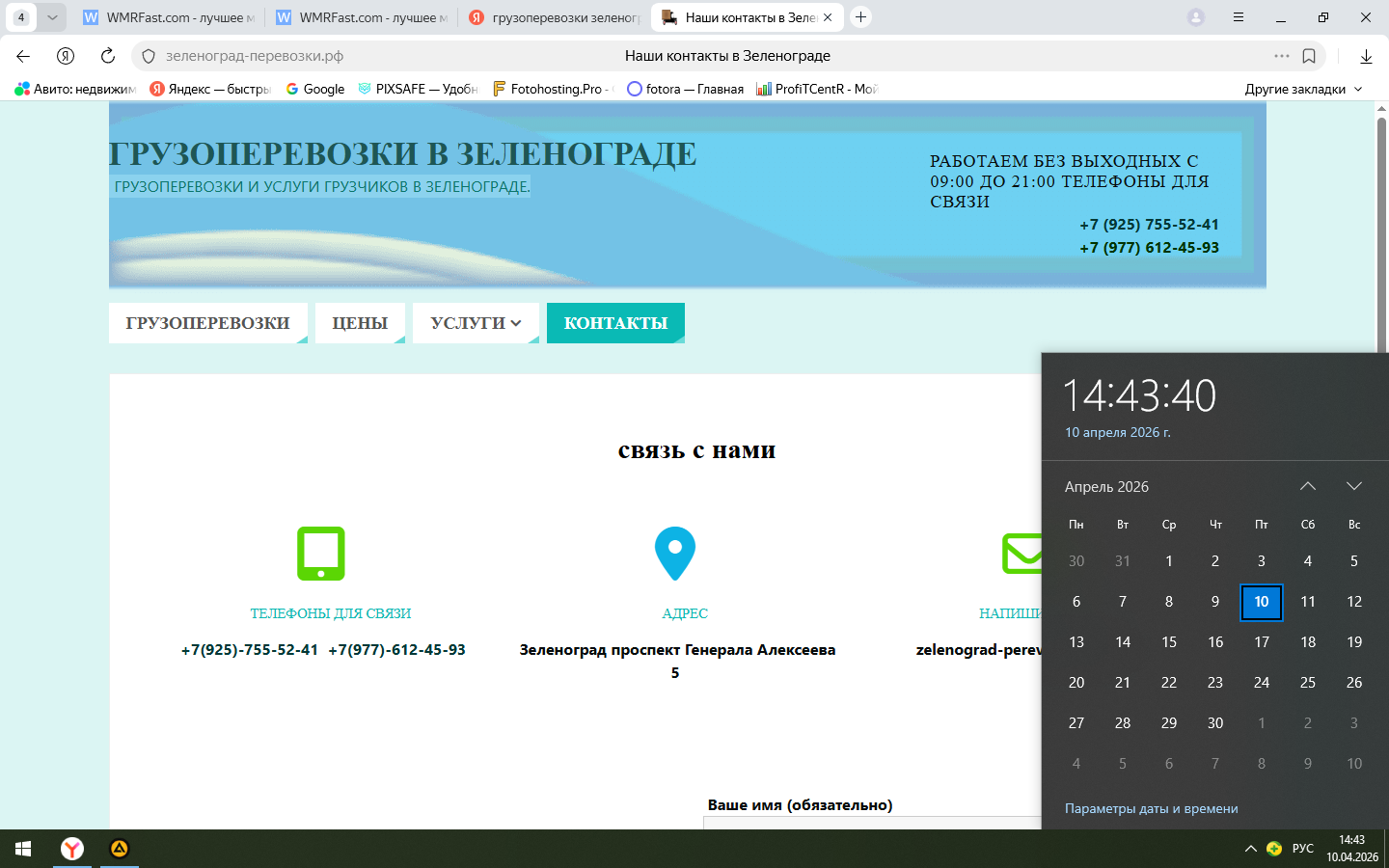This screenshot has width=1389, height=868.
Task: Open the browser hamburger menu
Action: point(1239,17)
